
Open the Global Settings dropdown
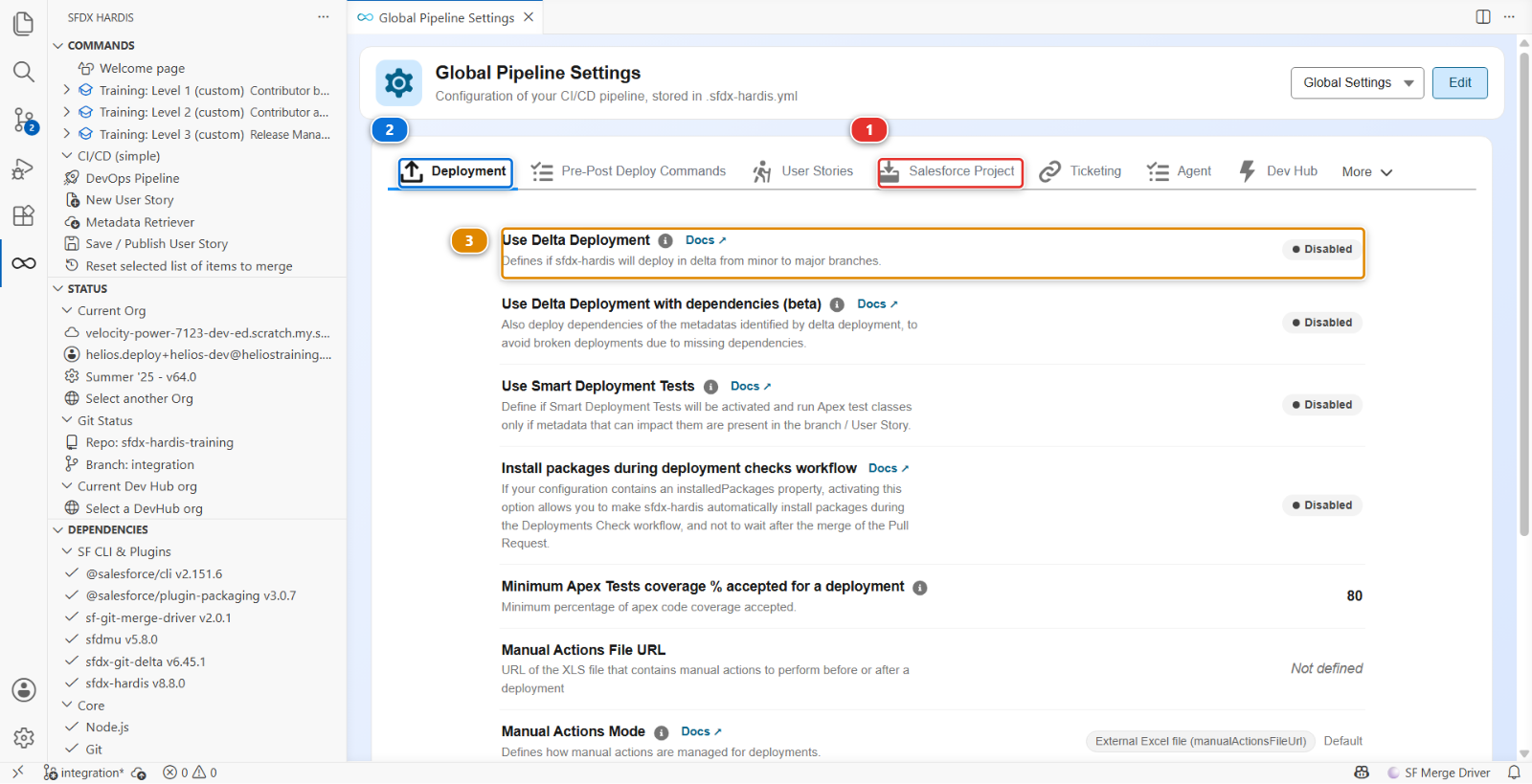coord(1357,83)
